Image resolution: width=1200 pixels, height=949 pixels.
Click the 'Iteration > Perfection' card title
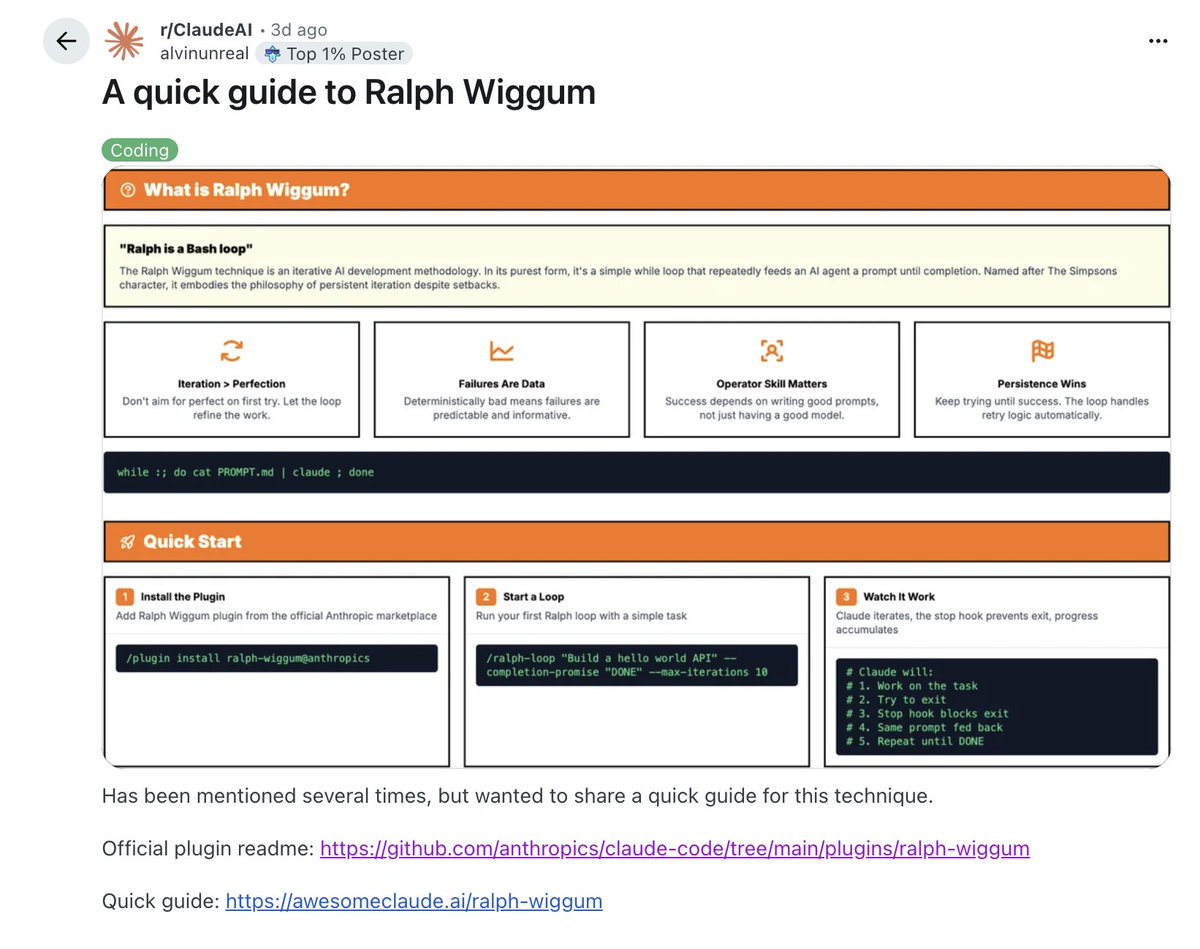[x=232, y=384]
